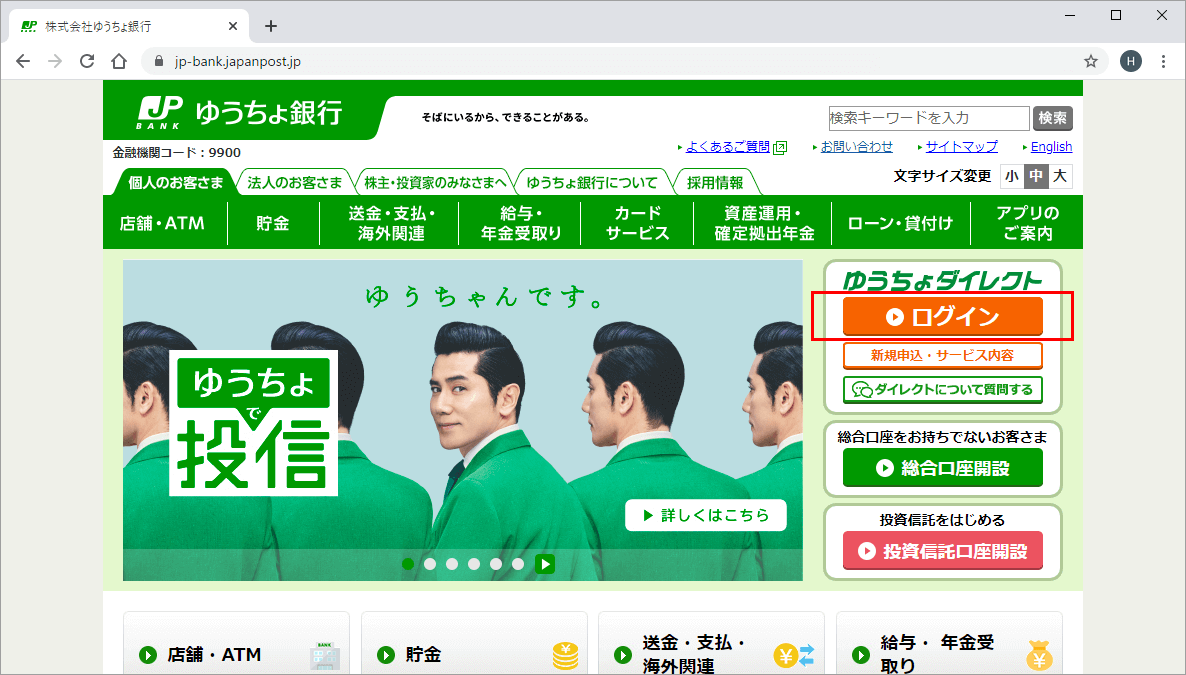The width and height of the screenshot is (1186, 675).
Task: Open ローン・貸付け nav item
Action: (x=900, y=223)
